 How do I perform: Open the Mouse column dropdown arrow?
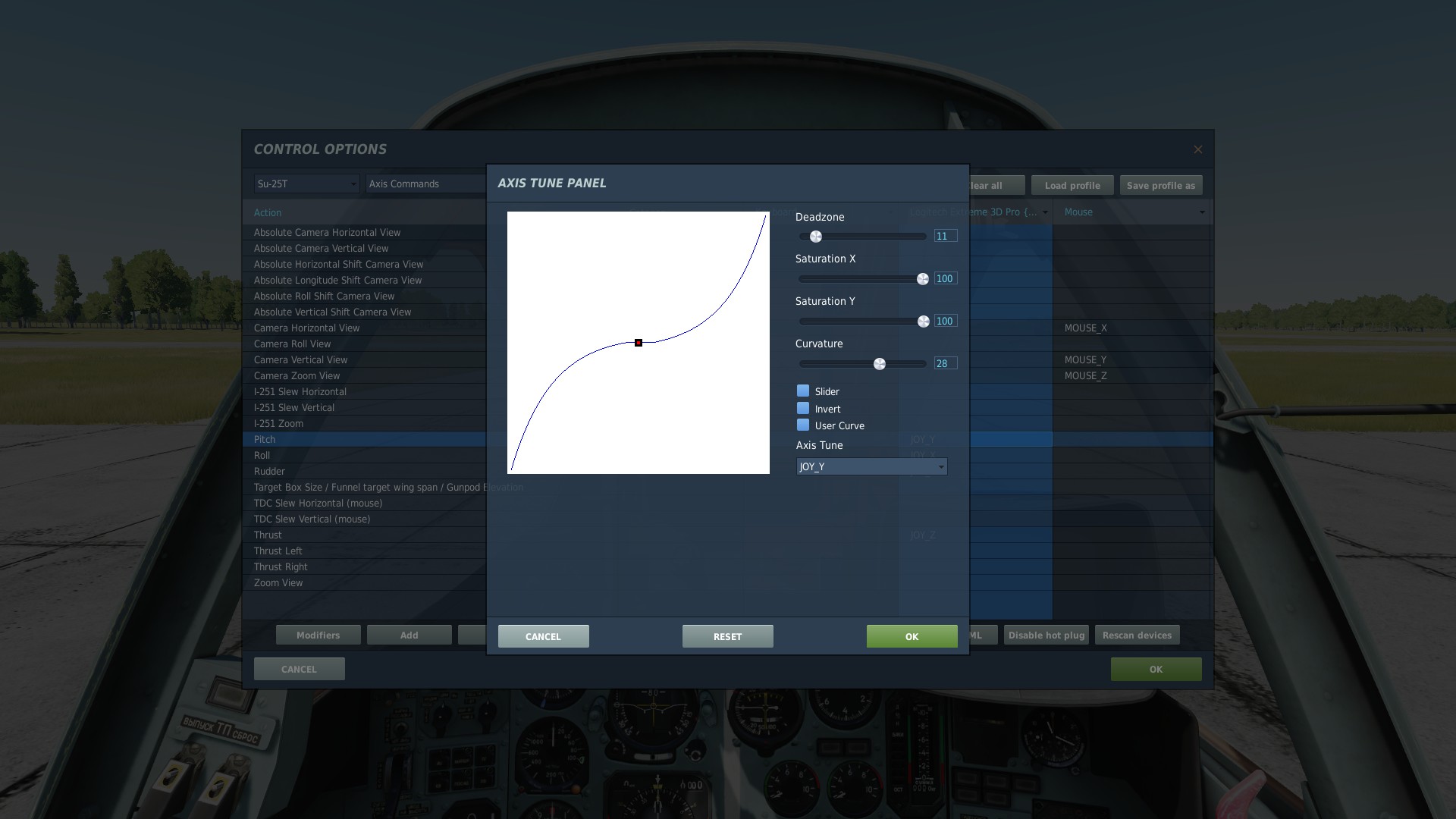1201,212
